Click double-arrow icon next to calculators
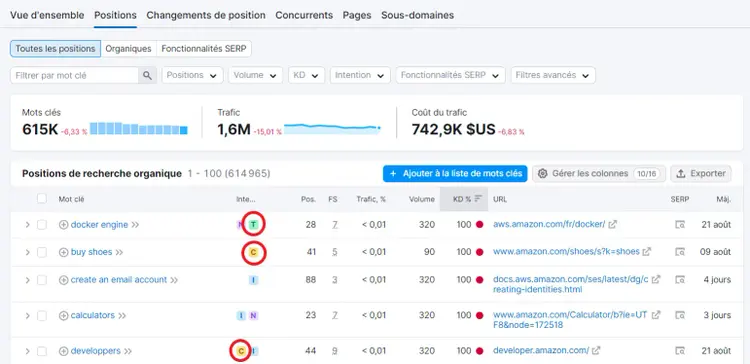 [122, 316]
